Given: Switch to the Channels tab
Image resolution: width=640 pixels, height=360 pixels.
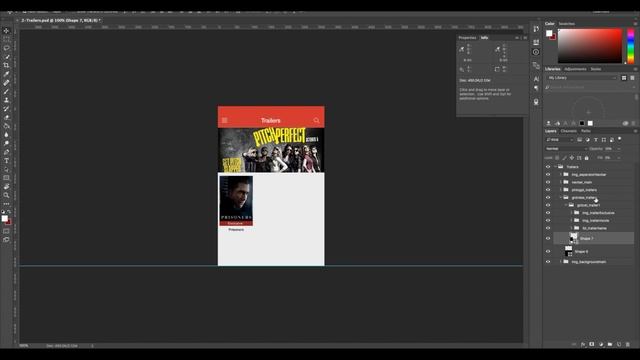Looking at the screenshot, I should 569,131.
